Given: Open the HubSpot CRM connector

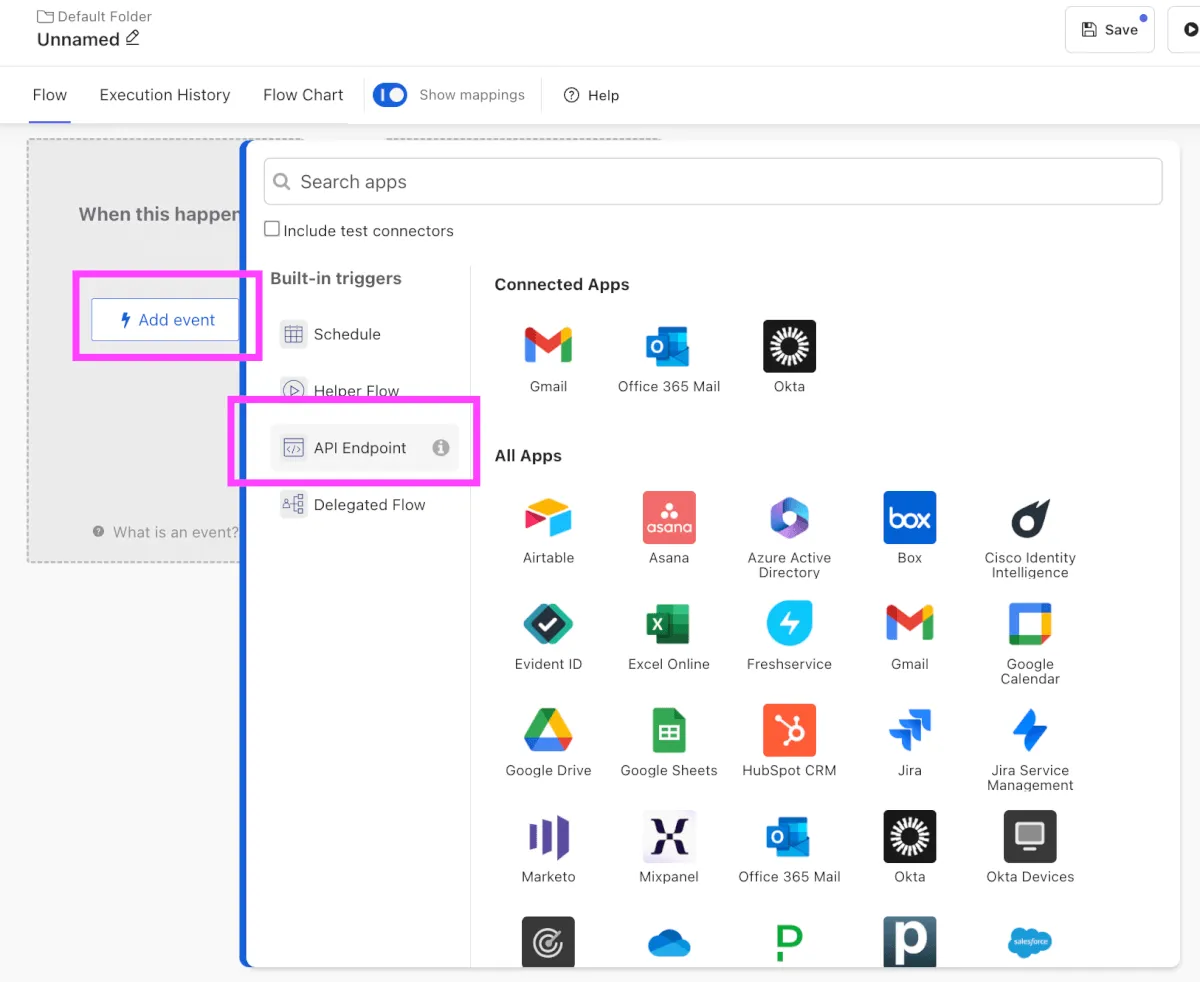Looking at the screenshot, I should click(789, 730).
